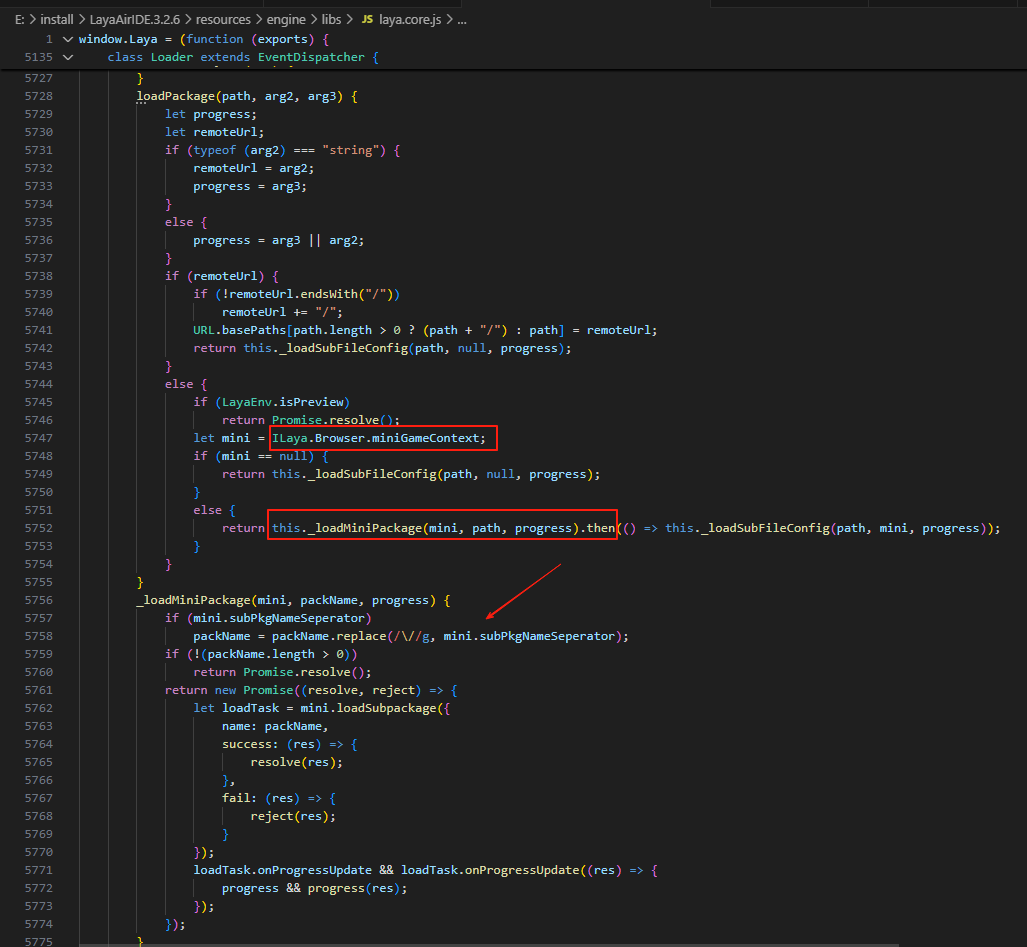Click the endsWith call on line 5739
This screenshot has height=947, width=1027.
pyautogui.click(x=329, y=295)
